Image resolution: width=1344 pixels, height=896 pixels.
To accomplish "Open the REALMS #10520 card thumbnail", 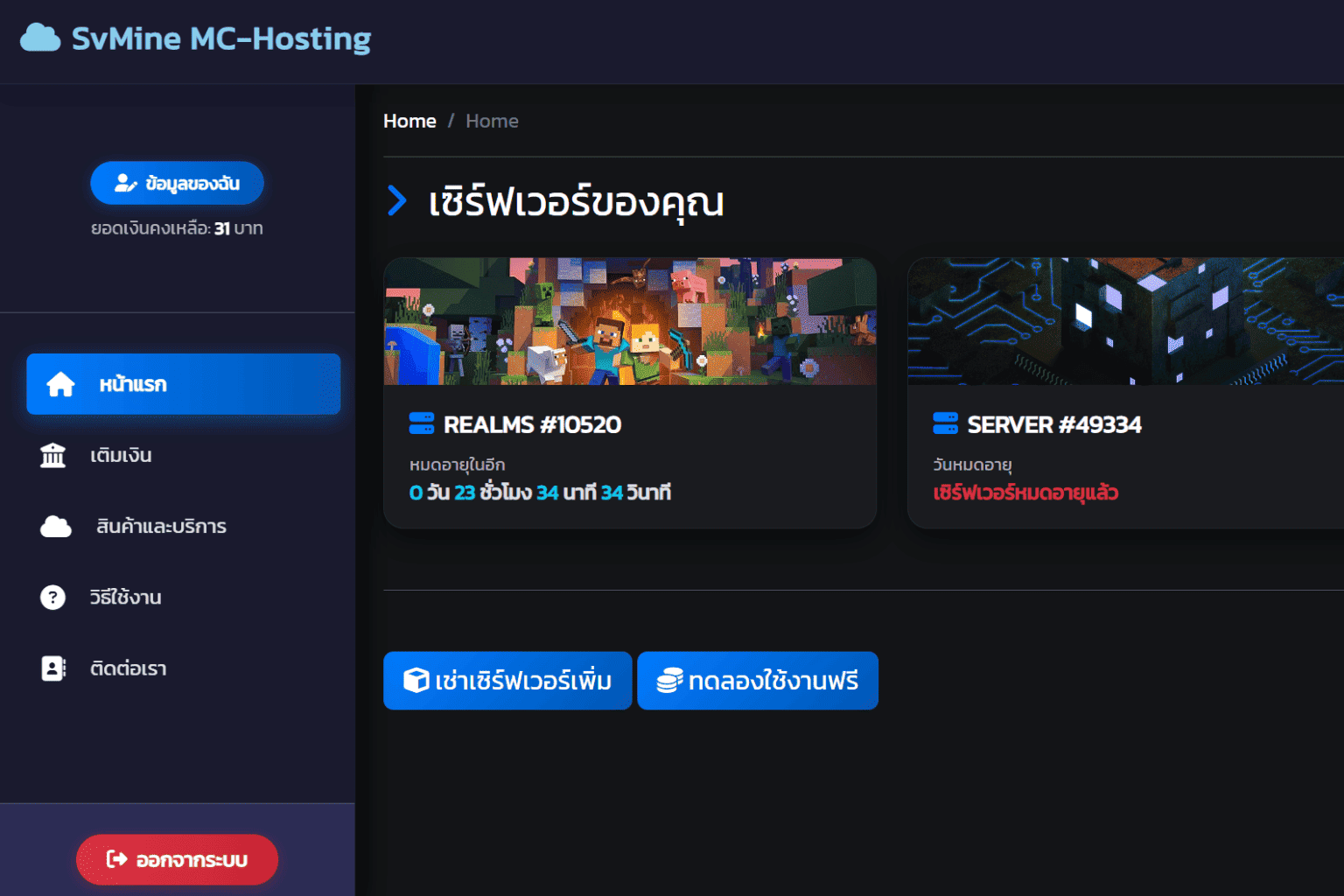I will (x=630, y=322).
